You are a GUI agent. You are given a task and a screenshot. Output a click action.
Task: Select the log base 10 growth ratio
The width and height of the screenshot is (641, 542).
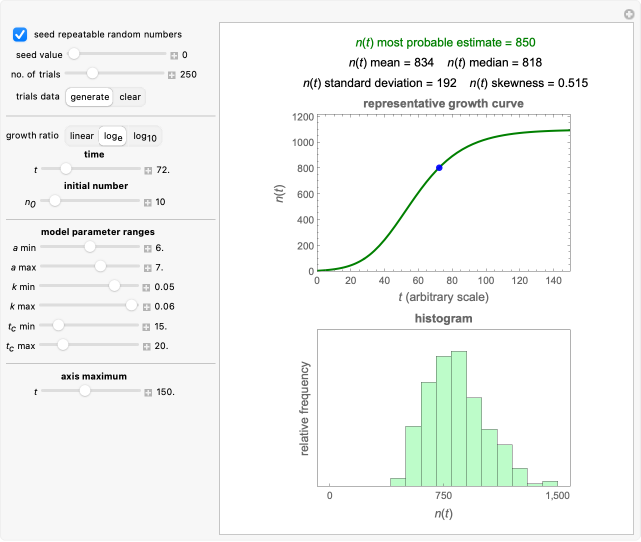147,136
